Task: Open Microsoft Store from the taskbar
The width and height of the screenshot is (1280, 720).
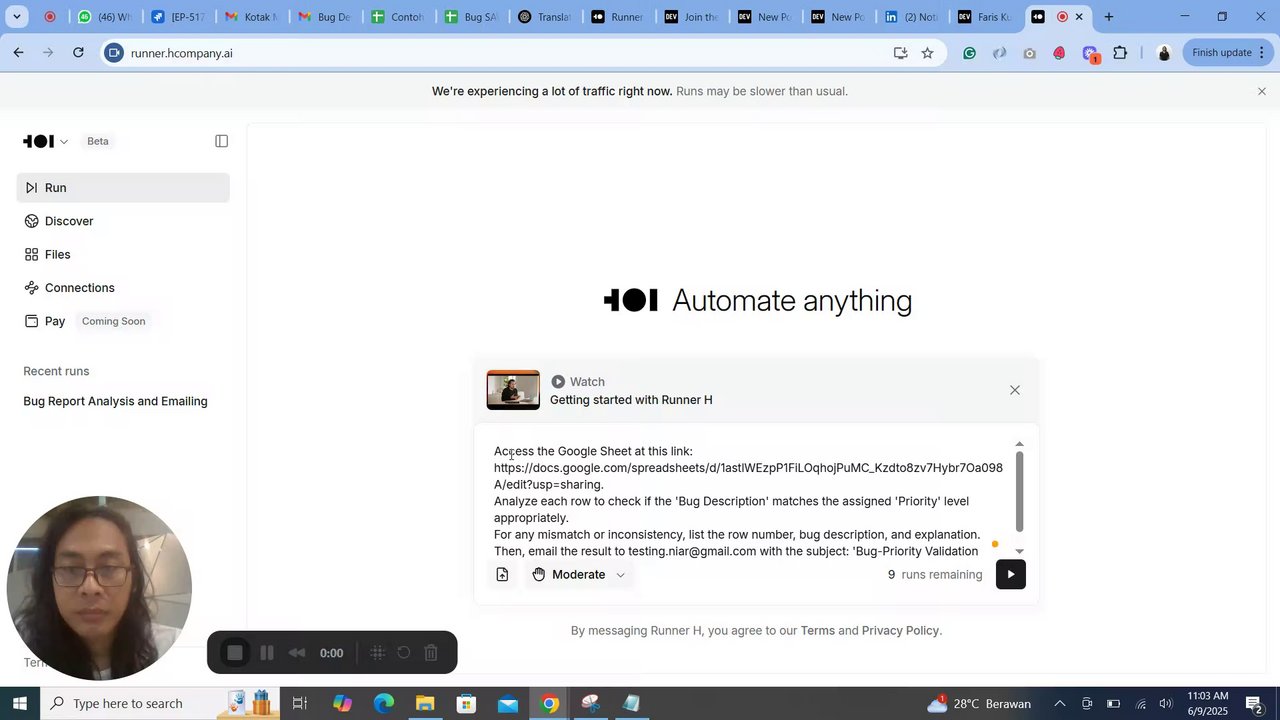Action: click(x=466, y=703)
